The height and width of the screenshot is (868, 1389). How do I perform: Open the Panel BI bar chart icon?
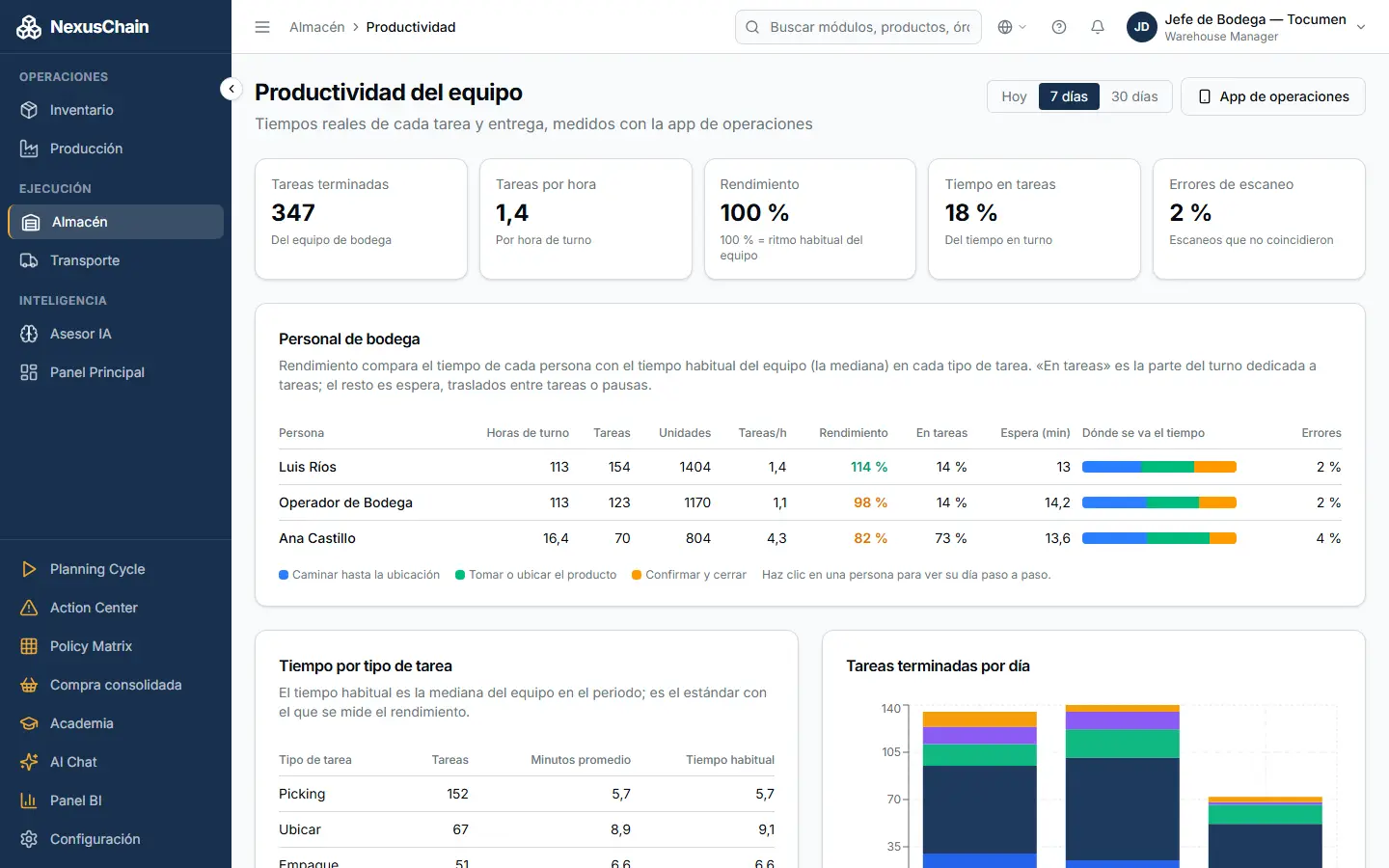click(x=29, y=800)
